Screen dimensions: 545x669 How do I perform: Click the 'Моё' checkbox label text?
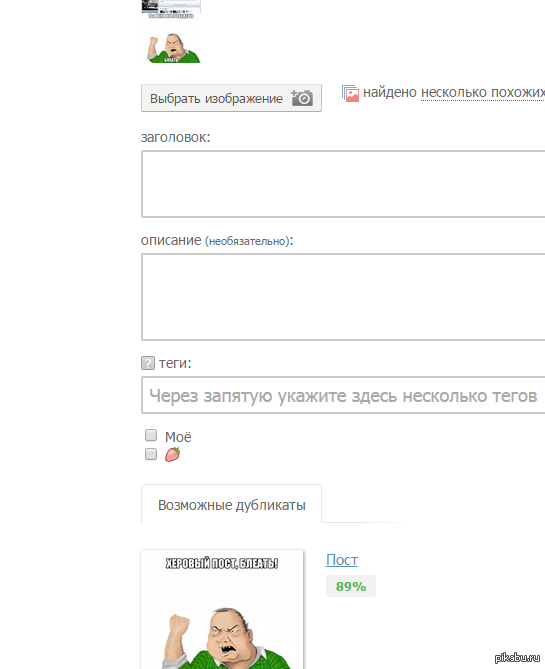click(x=178, y=437)
